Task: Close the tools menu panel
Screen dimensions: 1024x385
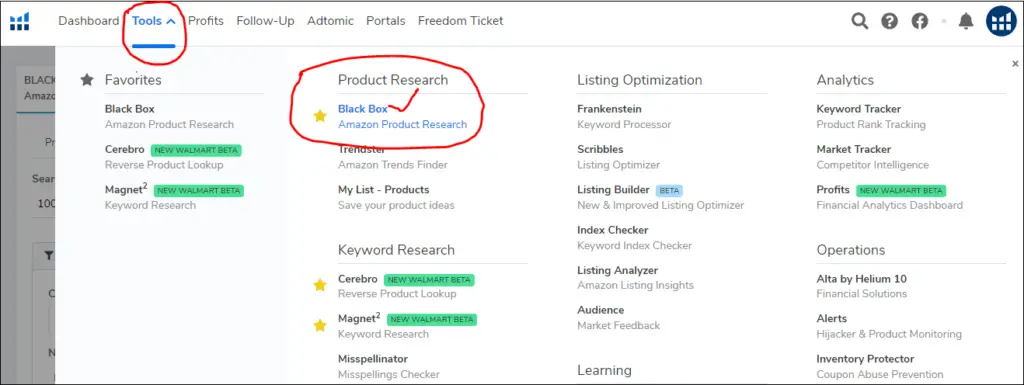Action: tap(1015, 64)
